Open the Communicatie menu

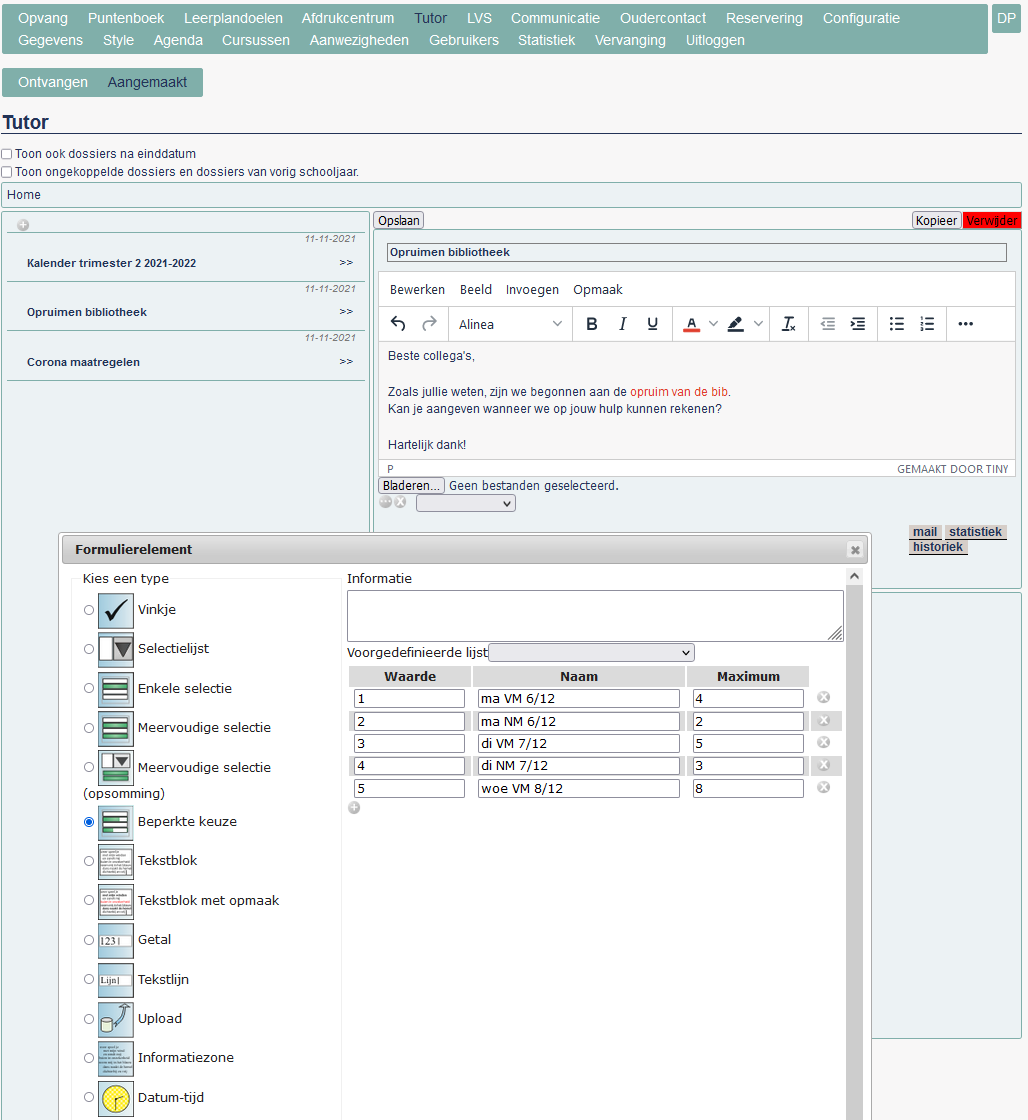(555, 18)
